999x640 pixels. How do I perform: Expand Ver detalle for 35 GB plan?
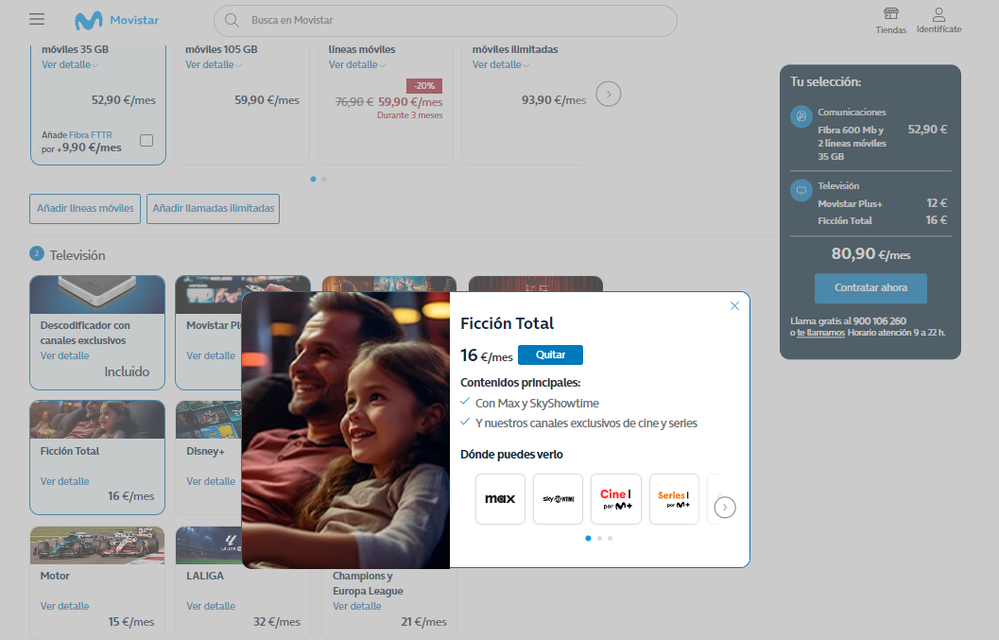pyautogui.click(x=69, y=65)
